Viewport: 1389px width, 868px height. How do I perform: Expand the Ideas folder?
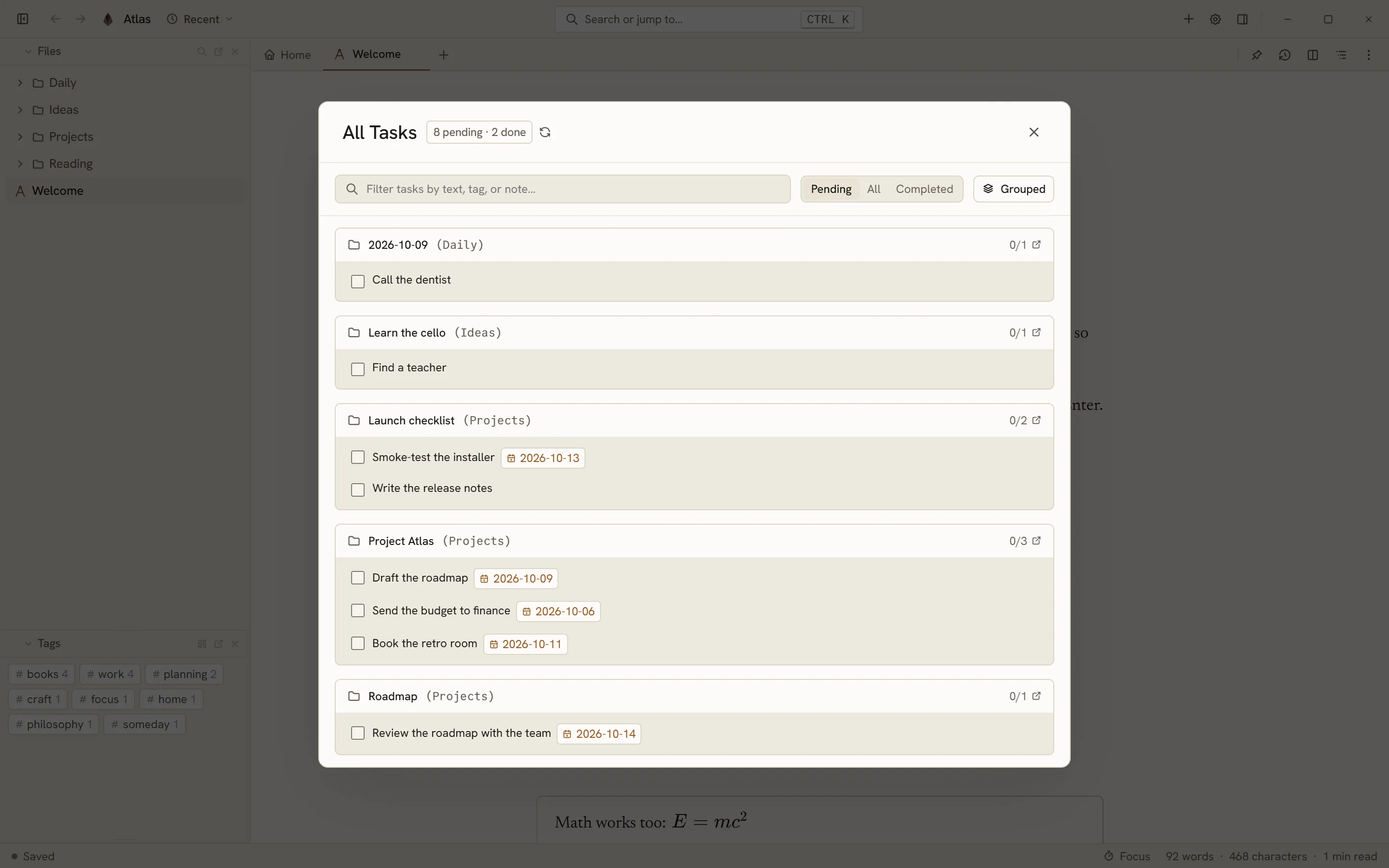(20, 109)
